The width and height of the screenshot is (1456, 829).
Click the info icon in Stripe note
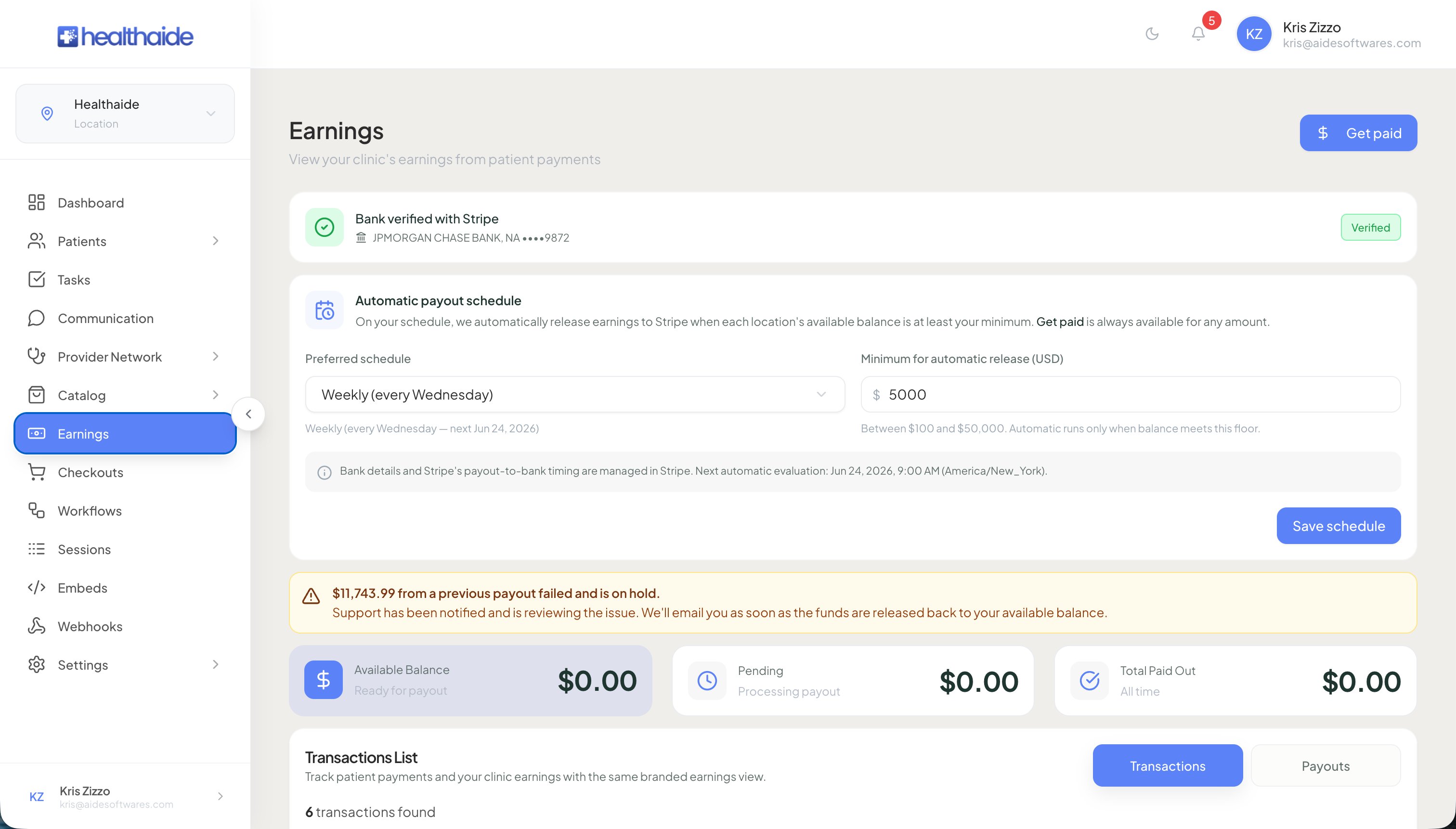tap(325, 472)
